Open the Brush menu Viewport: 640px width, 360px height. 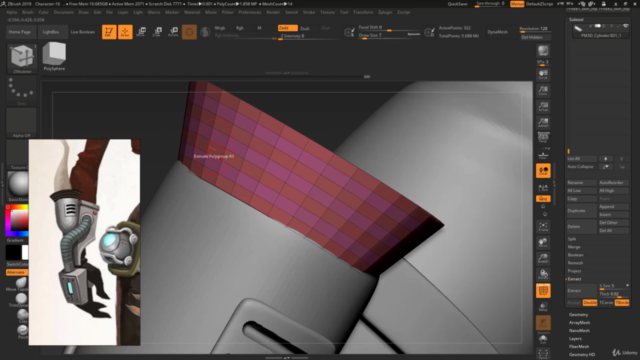(28, 12)
